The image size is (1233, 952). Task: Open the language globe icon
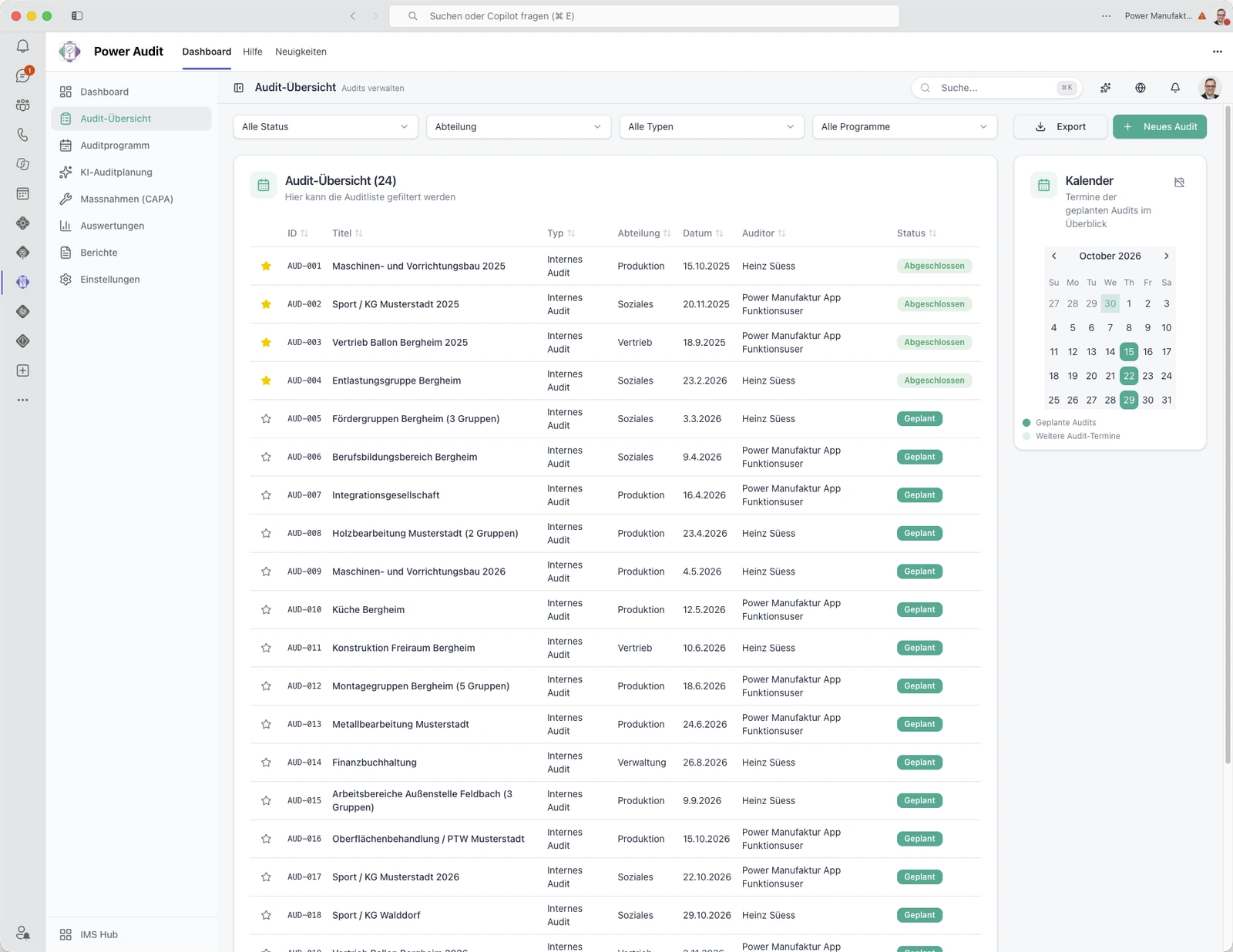tap(1141, 88)
